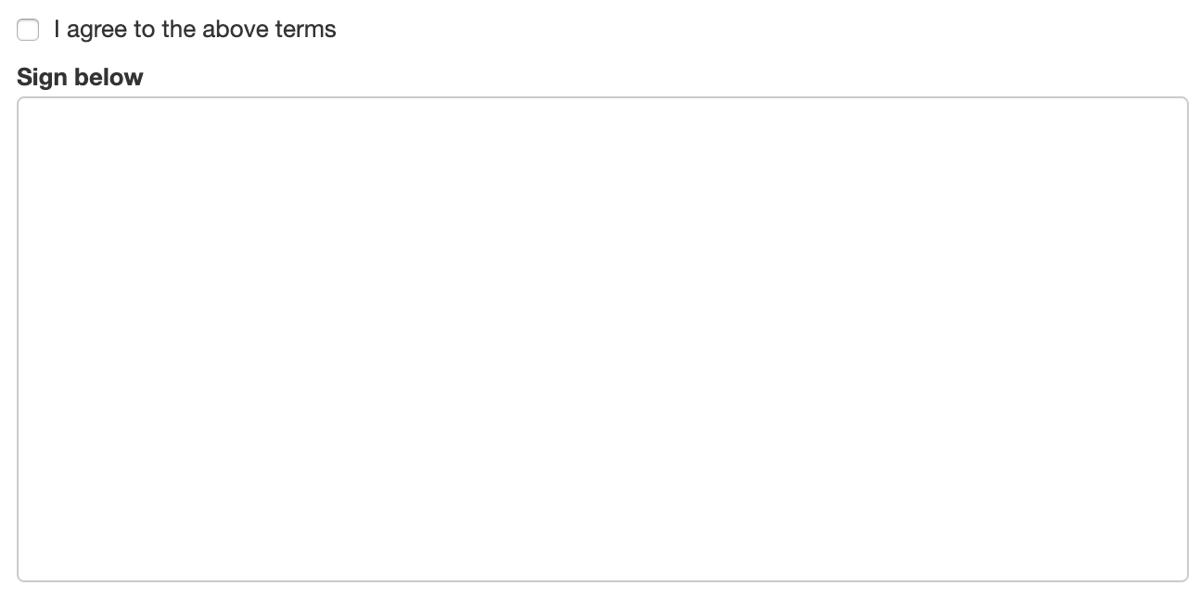1200x599 pixels.
Task: Click the 'I agree to the above terms' label text
Action: coord(195,30)
